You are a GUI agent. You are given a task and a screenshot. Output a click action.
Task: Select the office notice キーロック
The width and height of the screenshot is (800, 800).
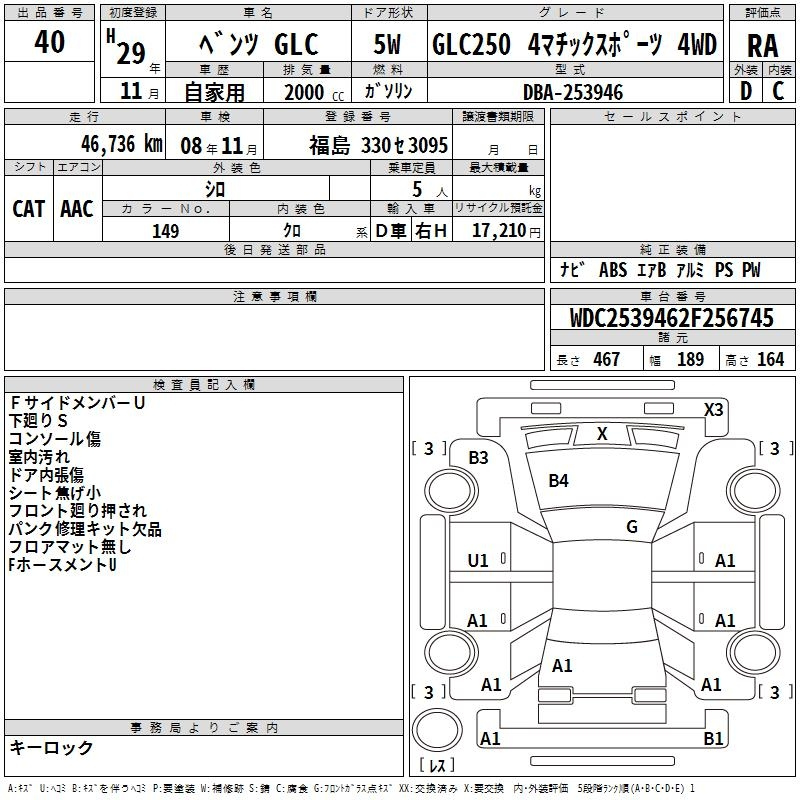point(52,748)
